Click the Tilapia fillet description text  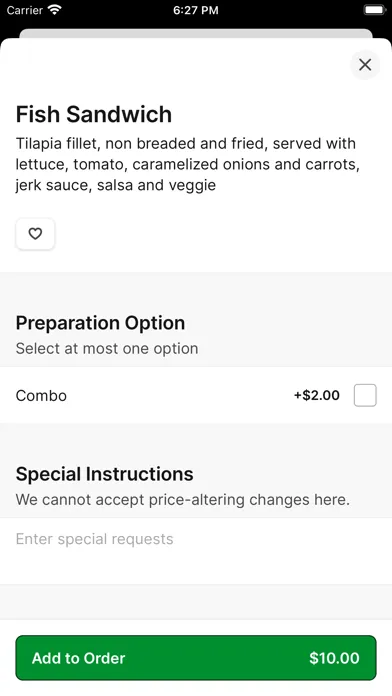pyautogui.click(x=188, y=164)
